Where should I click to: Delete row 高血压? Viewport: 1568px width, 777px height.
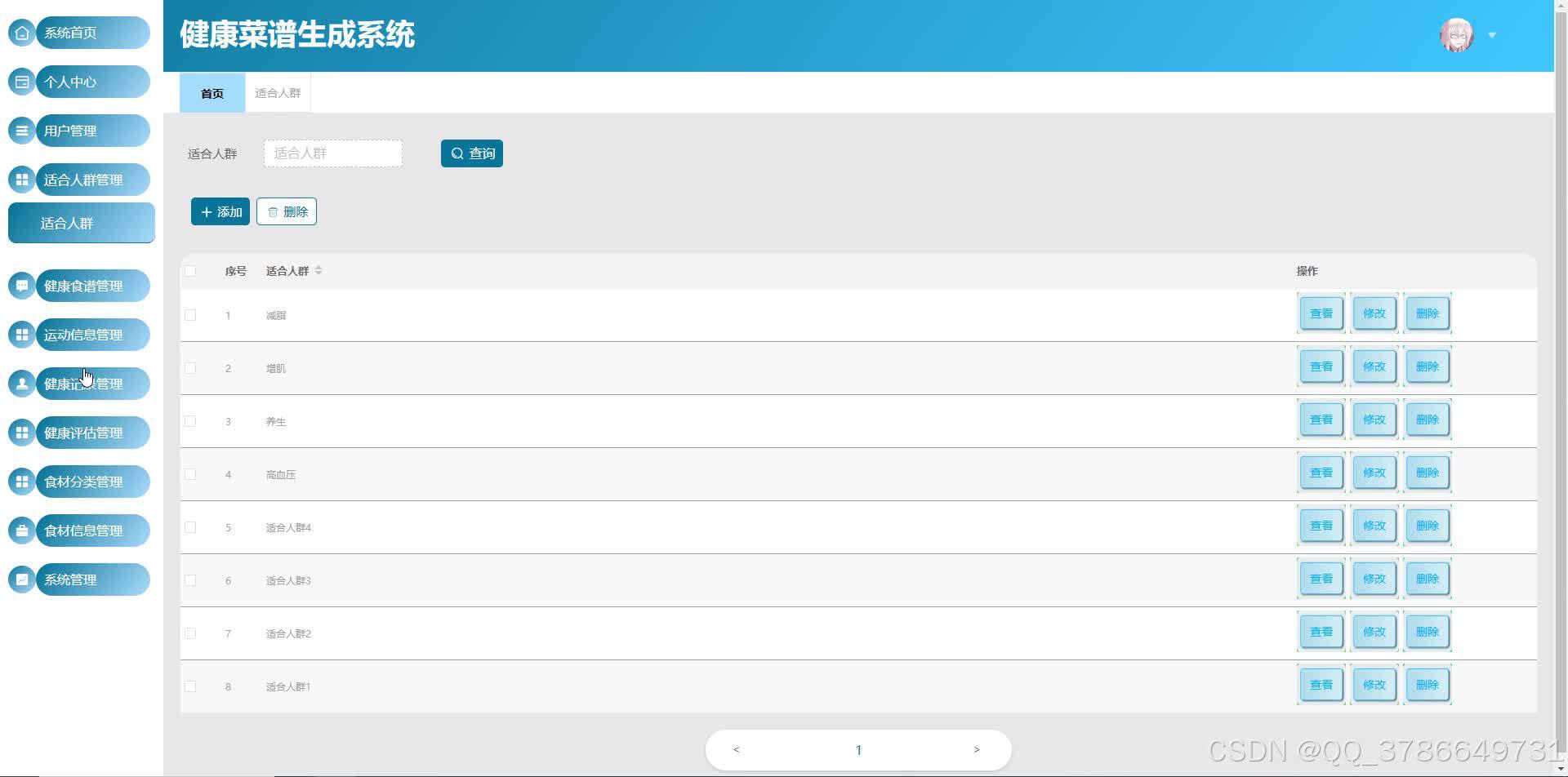pyautogui.click(x=1428, y=473)
